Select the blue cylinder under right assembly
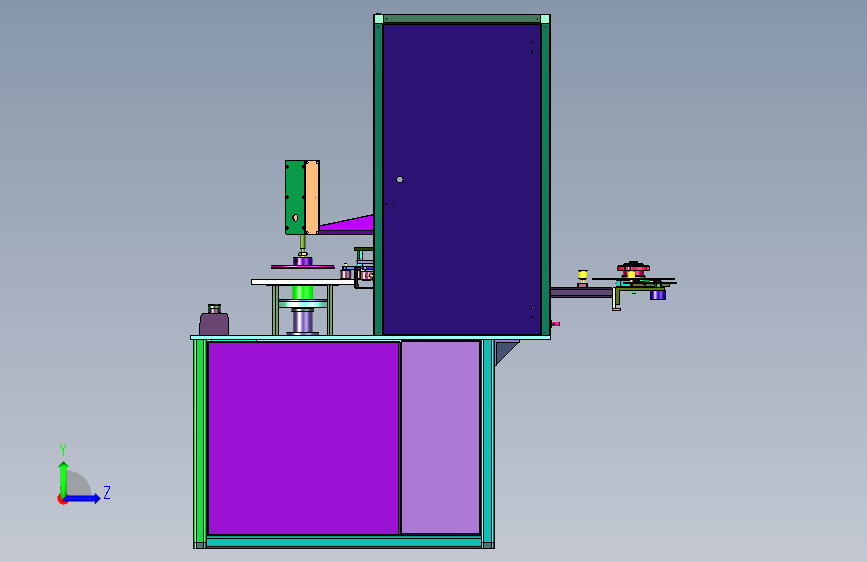 point(657,295)
